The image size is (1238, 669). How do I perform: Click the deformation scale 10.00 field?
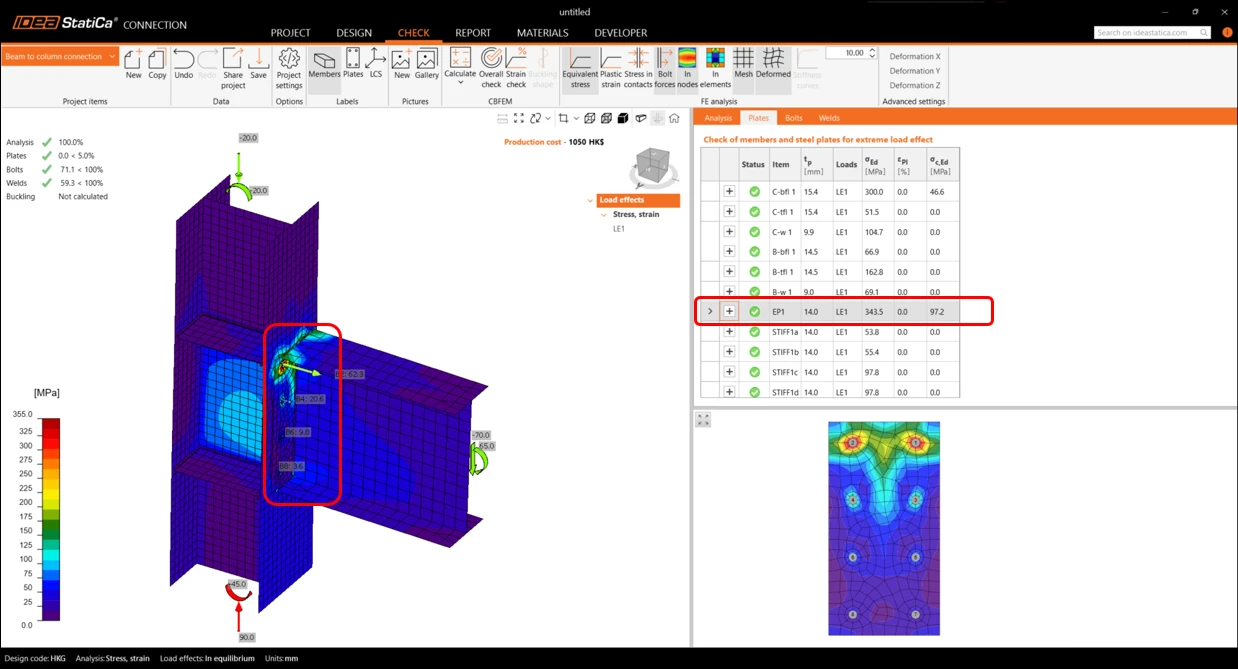(x=847, y=53)
